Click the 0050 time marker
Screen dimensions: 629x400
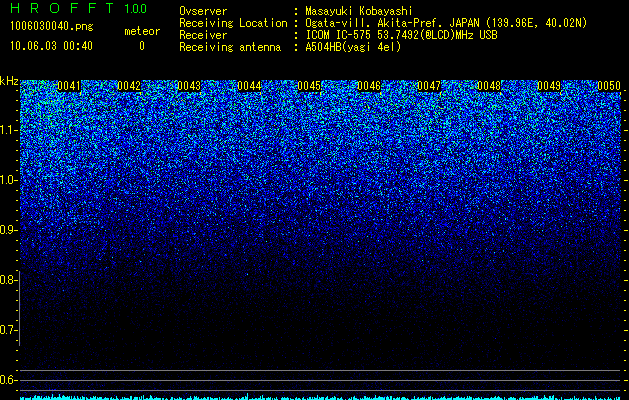(x=609, y=86)
